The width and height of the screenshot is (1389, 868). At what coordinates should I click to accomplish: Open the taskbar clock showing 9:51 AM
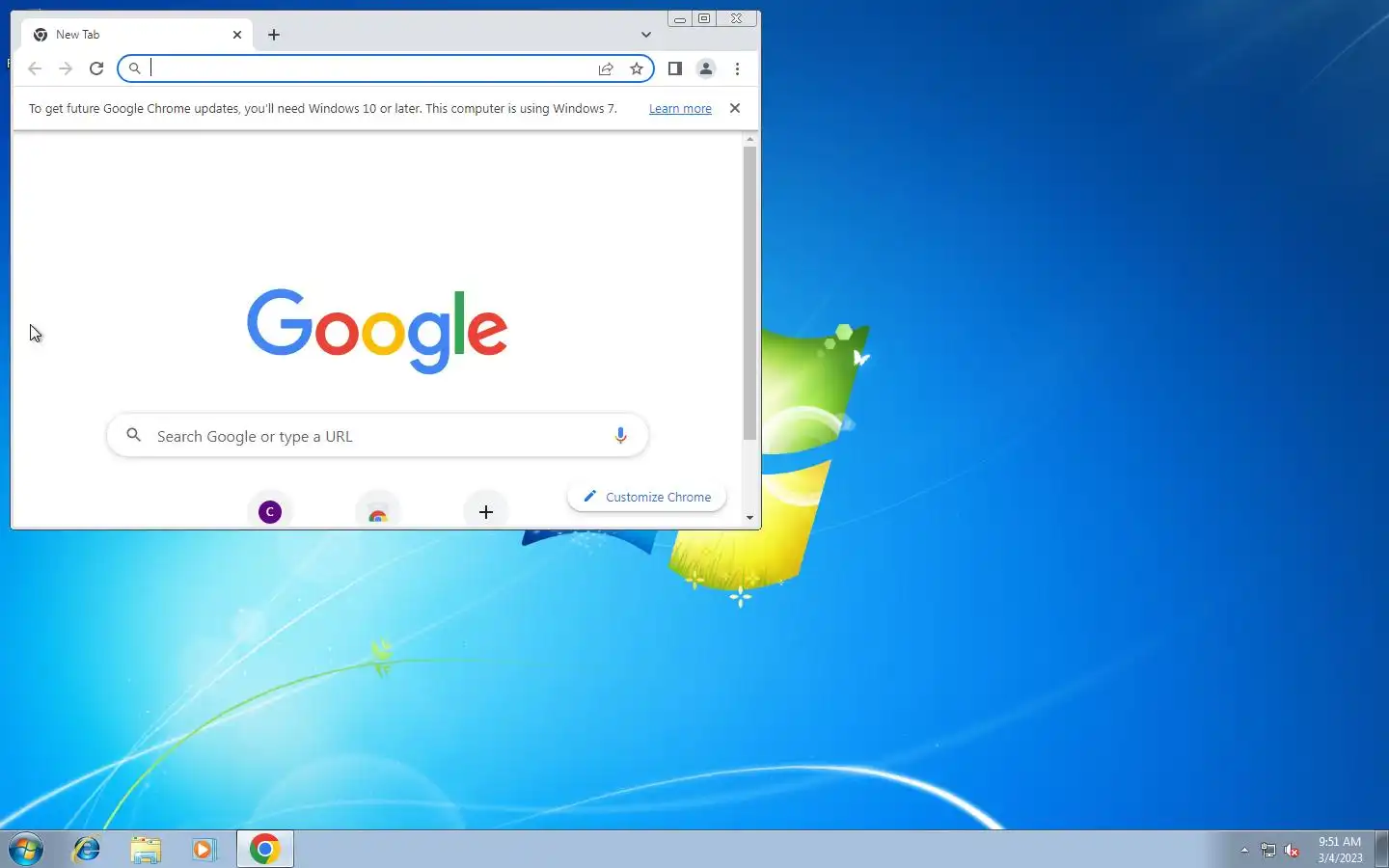1340,849
